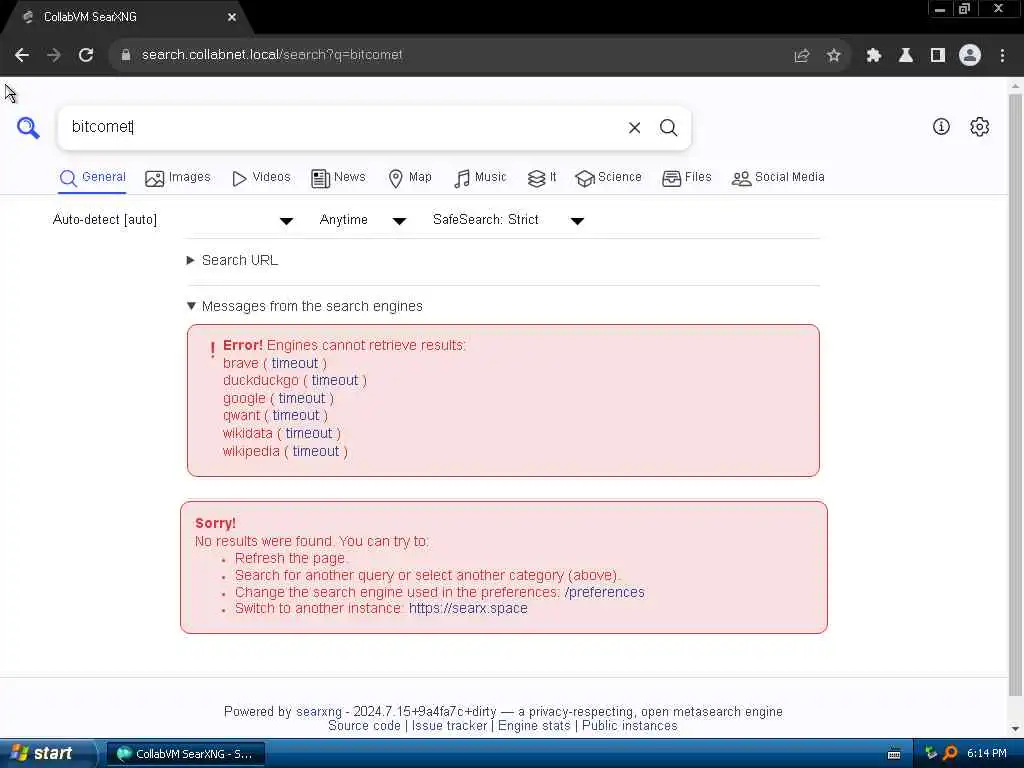Screen dimensions: 1024x768
Task: Switch to the Map tab
Action: [410, 178]
